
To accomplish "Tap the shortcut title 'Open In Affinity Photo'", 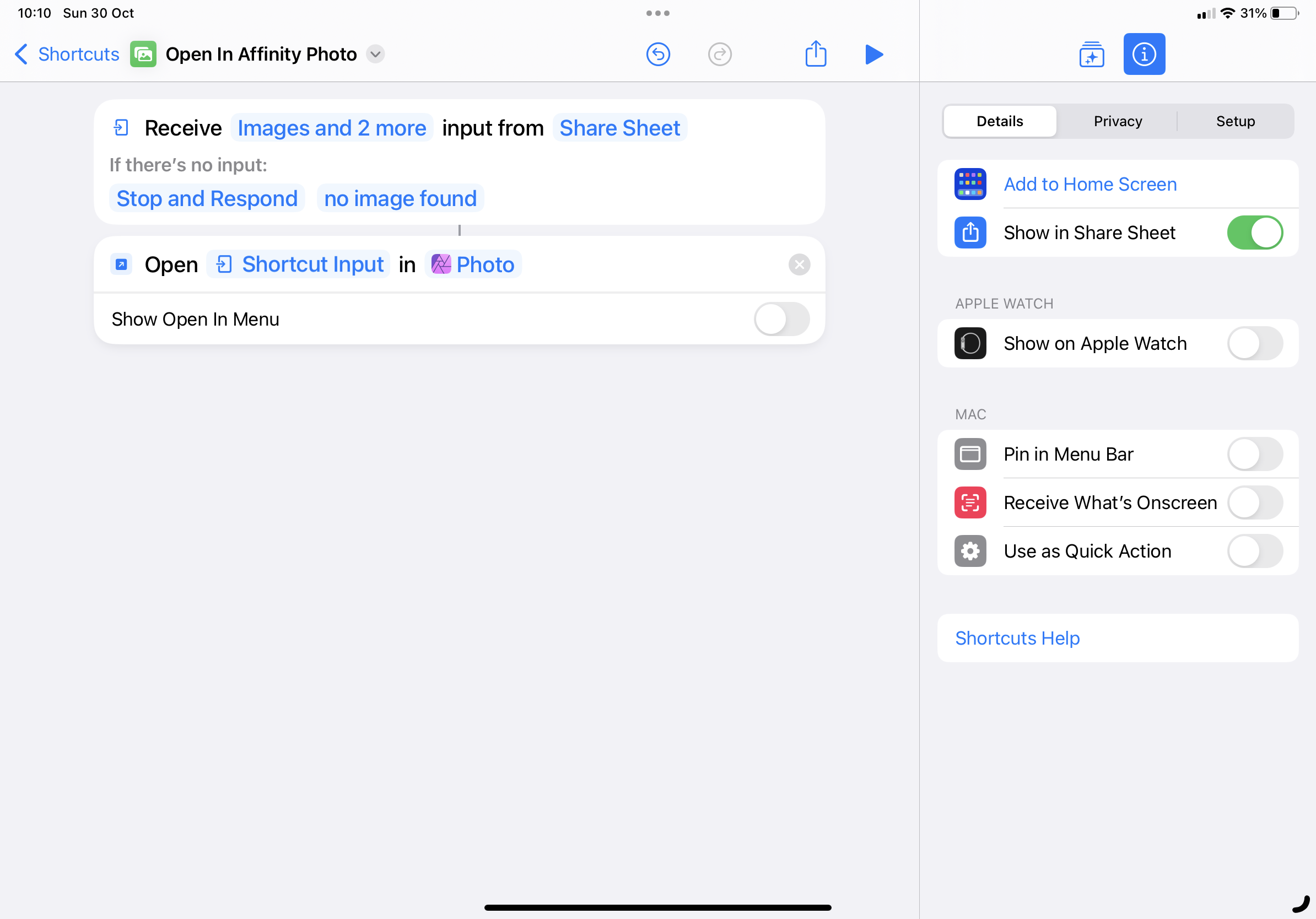I will point(261,54).
